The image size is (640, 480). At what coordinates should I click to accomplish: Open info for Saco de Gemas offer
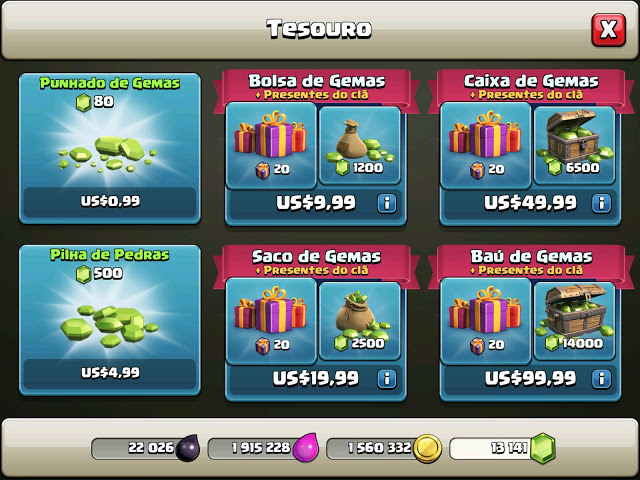coord(387,379)
